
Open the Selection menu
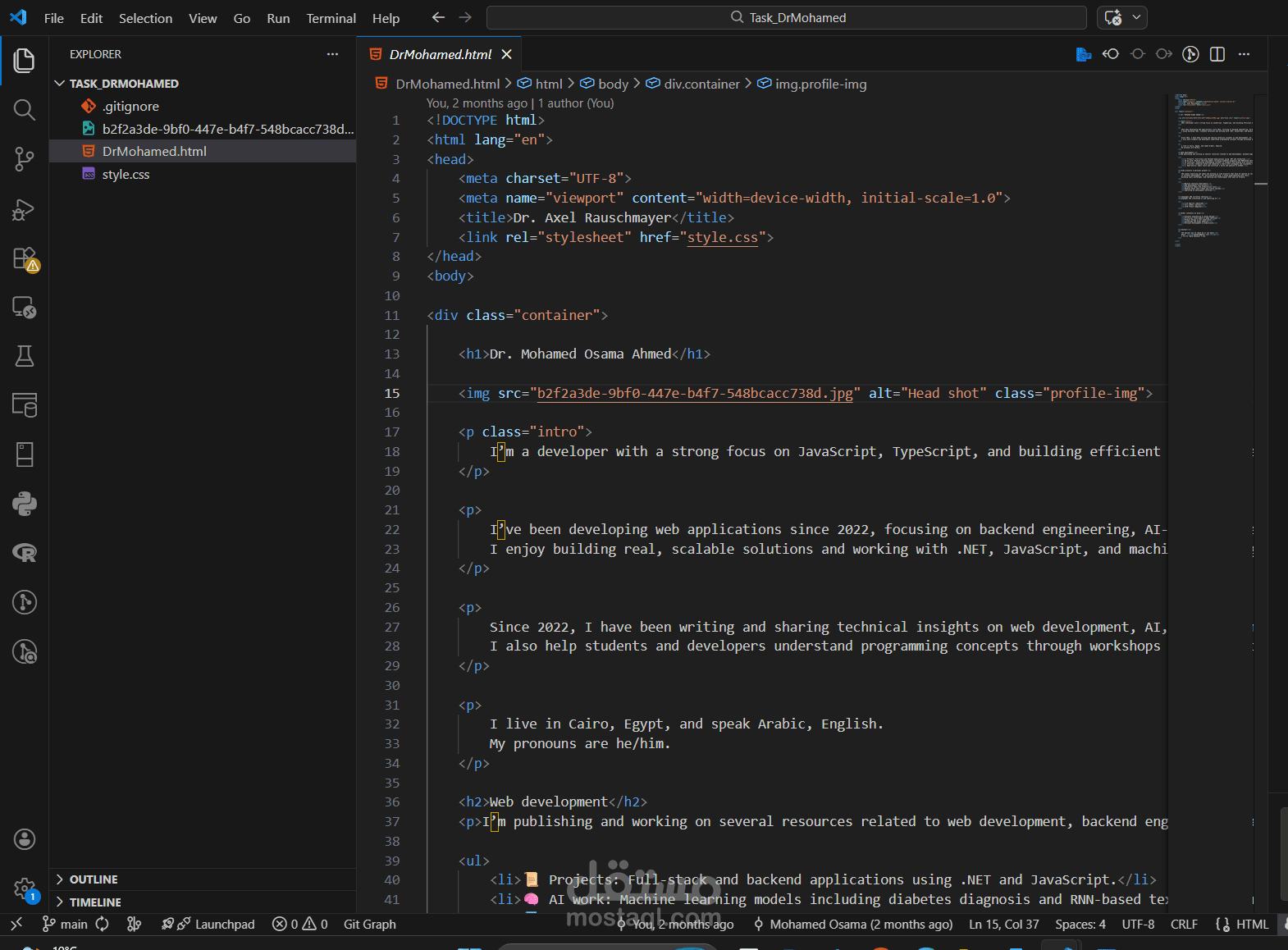tap(145, 18)
